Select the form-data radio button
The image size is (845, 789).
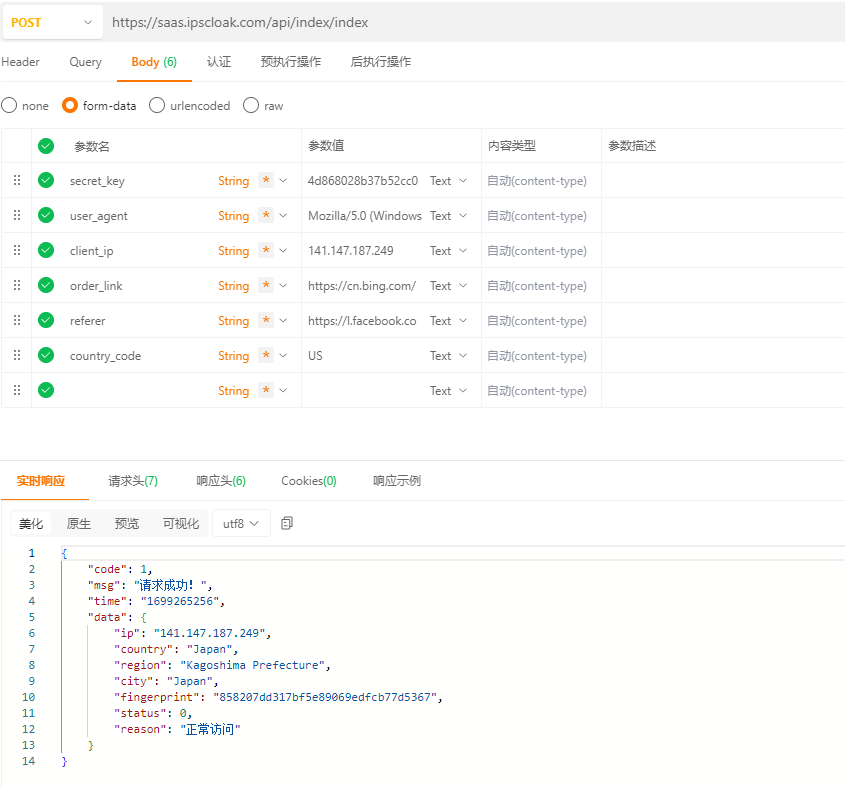click(x=70, y=105)
